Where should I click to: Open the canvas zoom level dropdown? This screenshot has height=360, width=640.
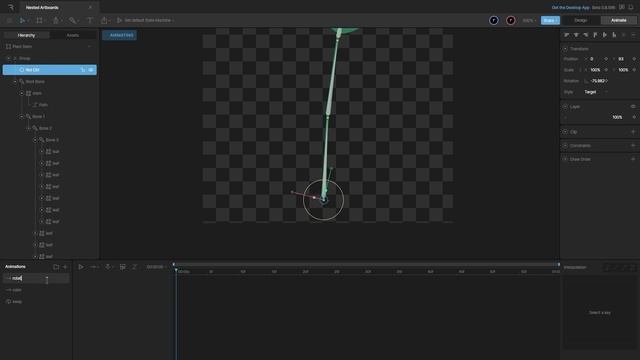[x=529, y=20]
